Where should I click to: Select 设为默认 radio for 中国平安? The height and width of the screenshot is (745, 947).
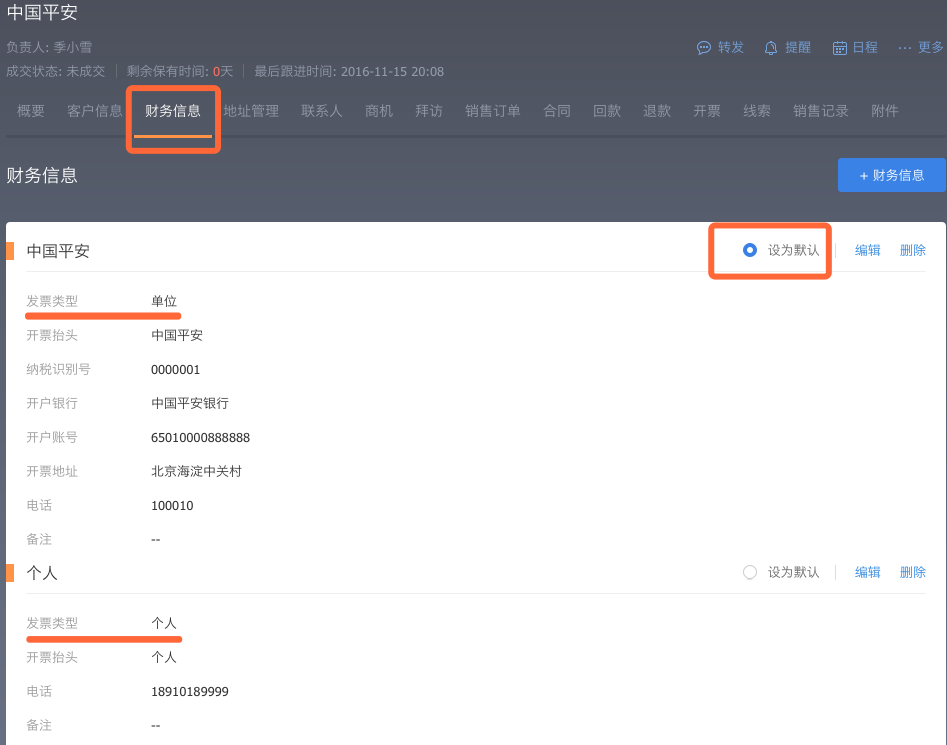click(x=750, y=250)
